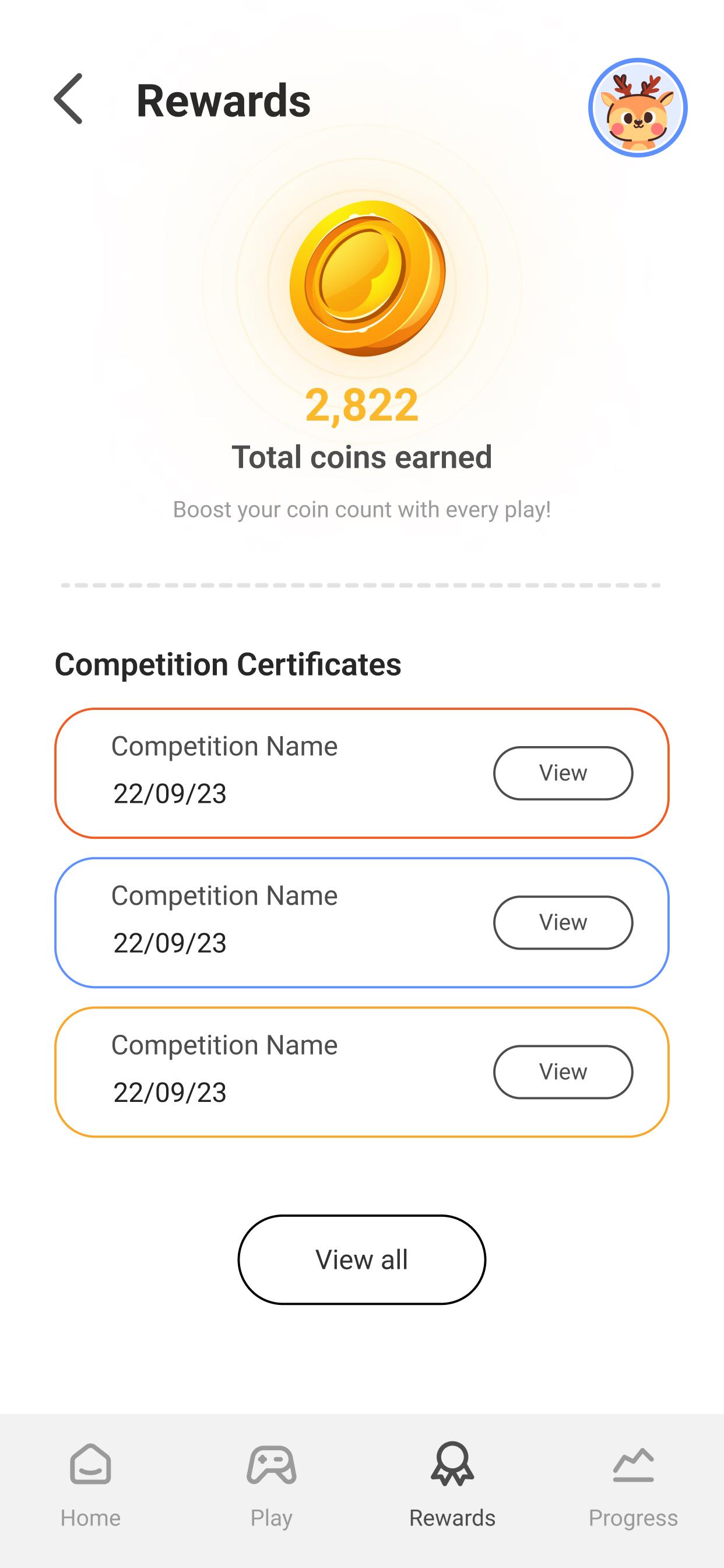Open the Progress tab label

tap(632, 1518)
